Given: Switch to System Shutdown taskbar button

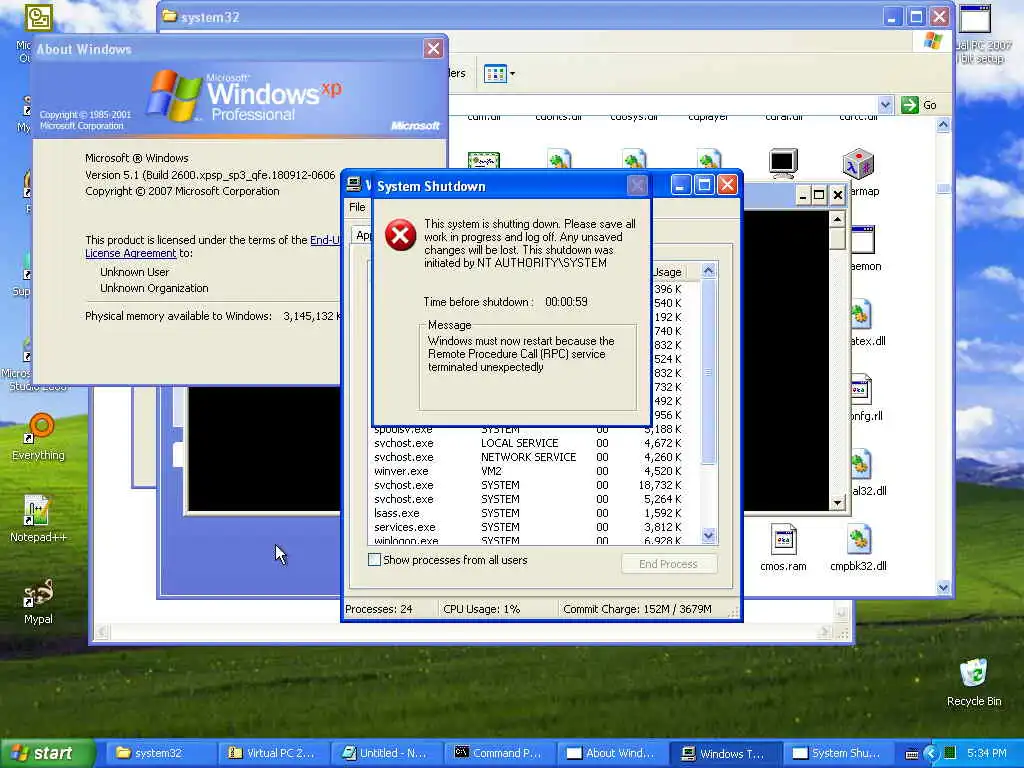Looking at the screenshot, I should (839, 753).
